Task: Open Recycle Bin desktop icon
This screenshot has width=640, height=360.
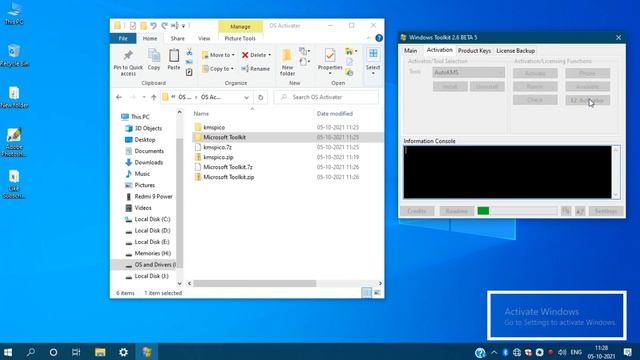Action: pos(14,55)
